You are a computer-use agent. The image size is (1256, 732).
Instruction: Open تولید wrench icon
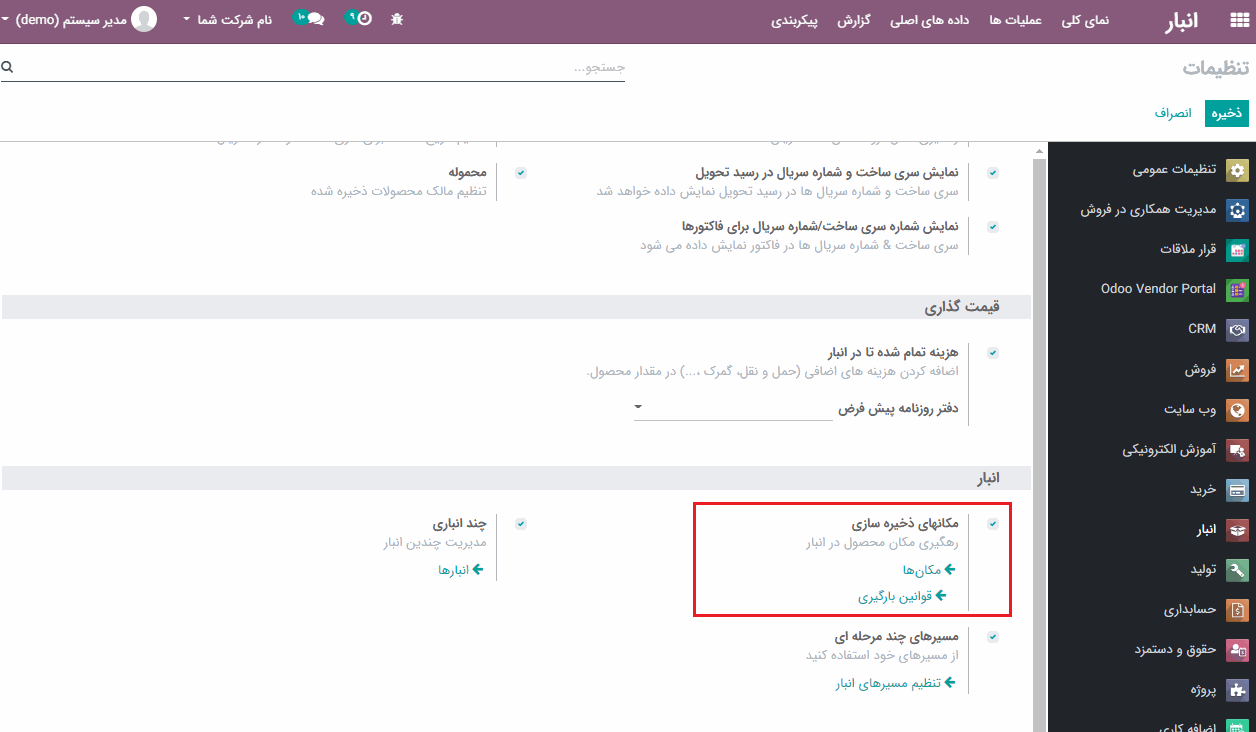1238,570
